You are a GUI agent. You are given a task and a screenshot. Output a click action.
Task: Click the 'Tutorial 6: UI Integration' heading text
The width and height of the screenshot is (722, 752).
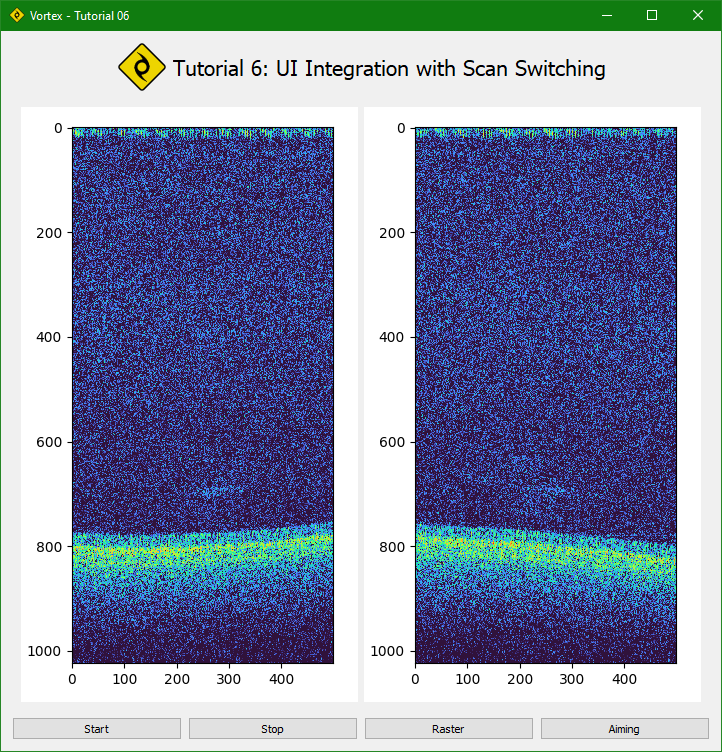pos(389,69)
